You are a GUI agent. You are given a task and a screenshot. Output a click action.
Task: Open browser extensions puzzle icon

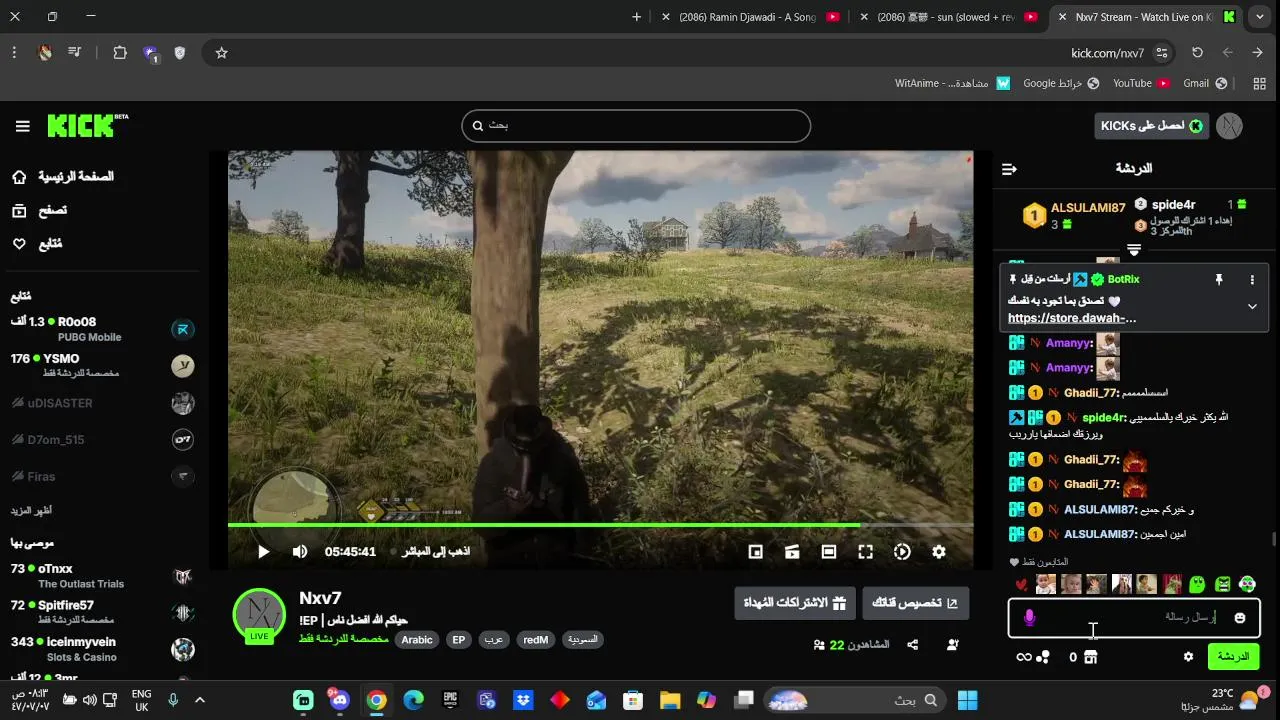point(120,53)
